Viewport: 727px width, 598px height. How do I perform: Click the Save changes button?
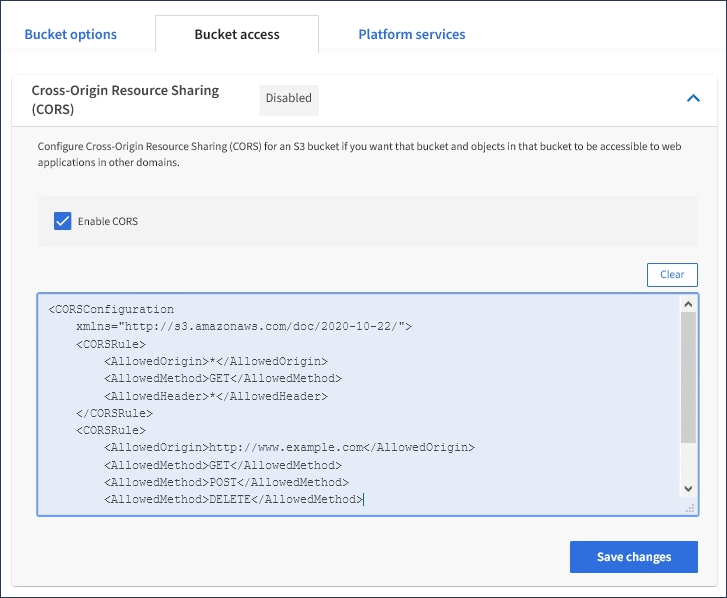tap(633, 557)
